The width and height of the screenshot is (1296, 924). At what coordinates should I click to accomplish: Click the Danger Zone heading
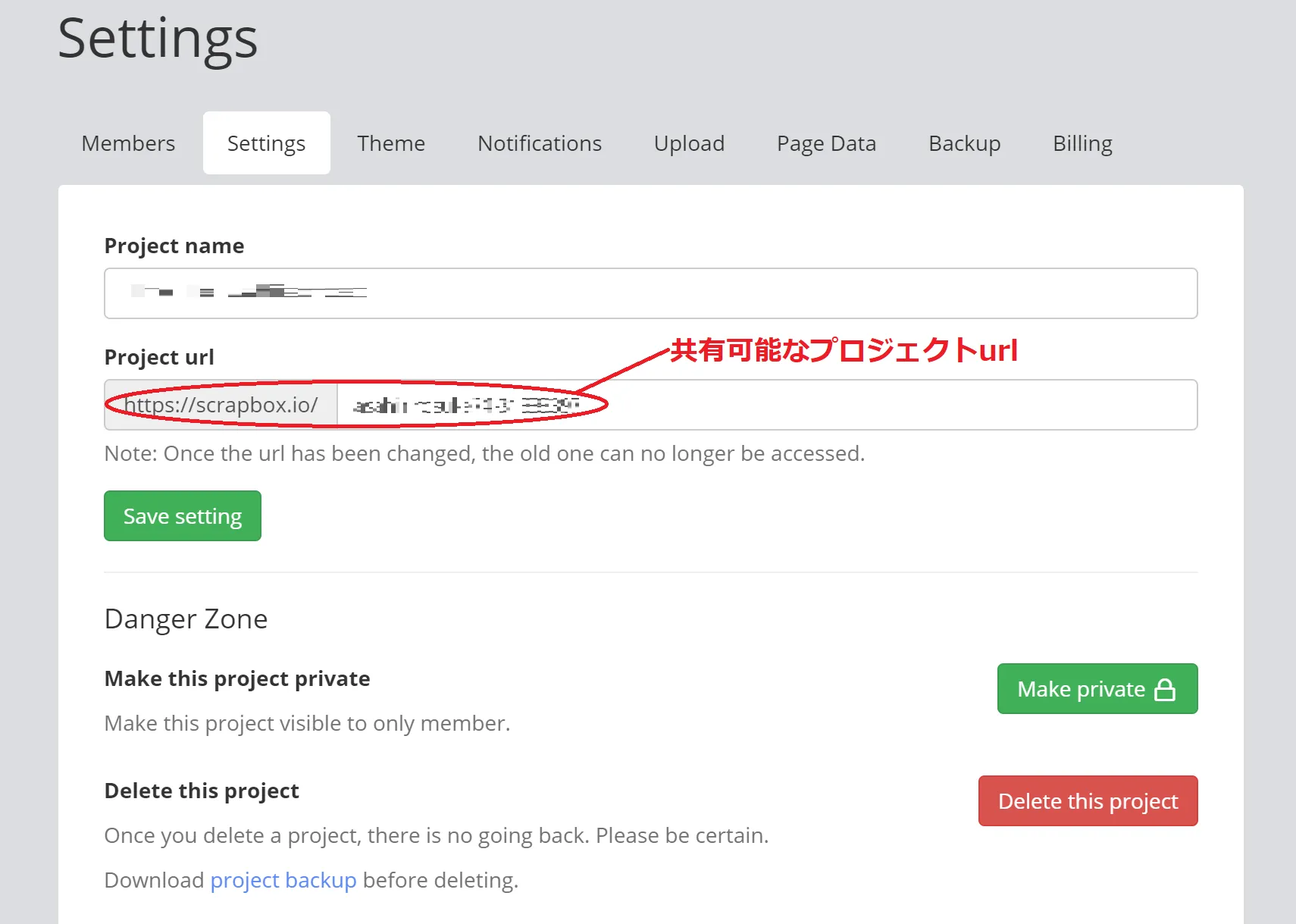186,619
